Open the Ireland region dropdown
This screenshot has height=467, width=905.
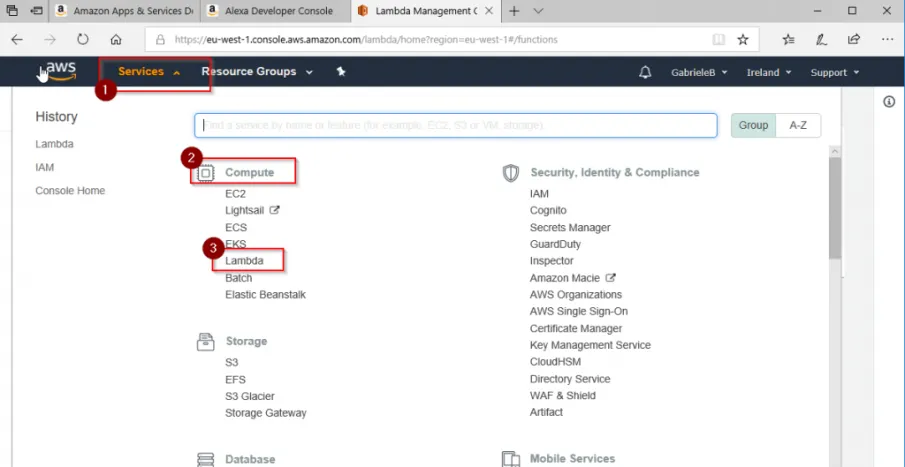point(769,73)
